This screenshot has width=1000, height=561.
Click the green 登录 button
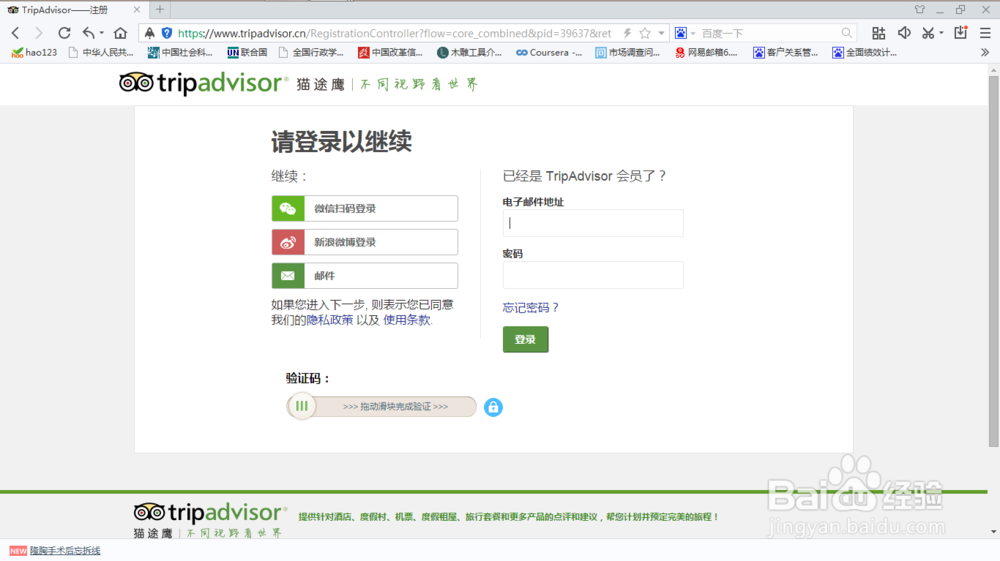(x=526, y=340)
